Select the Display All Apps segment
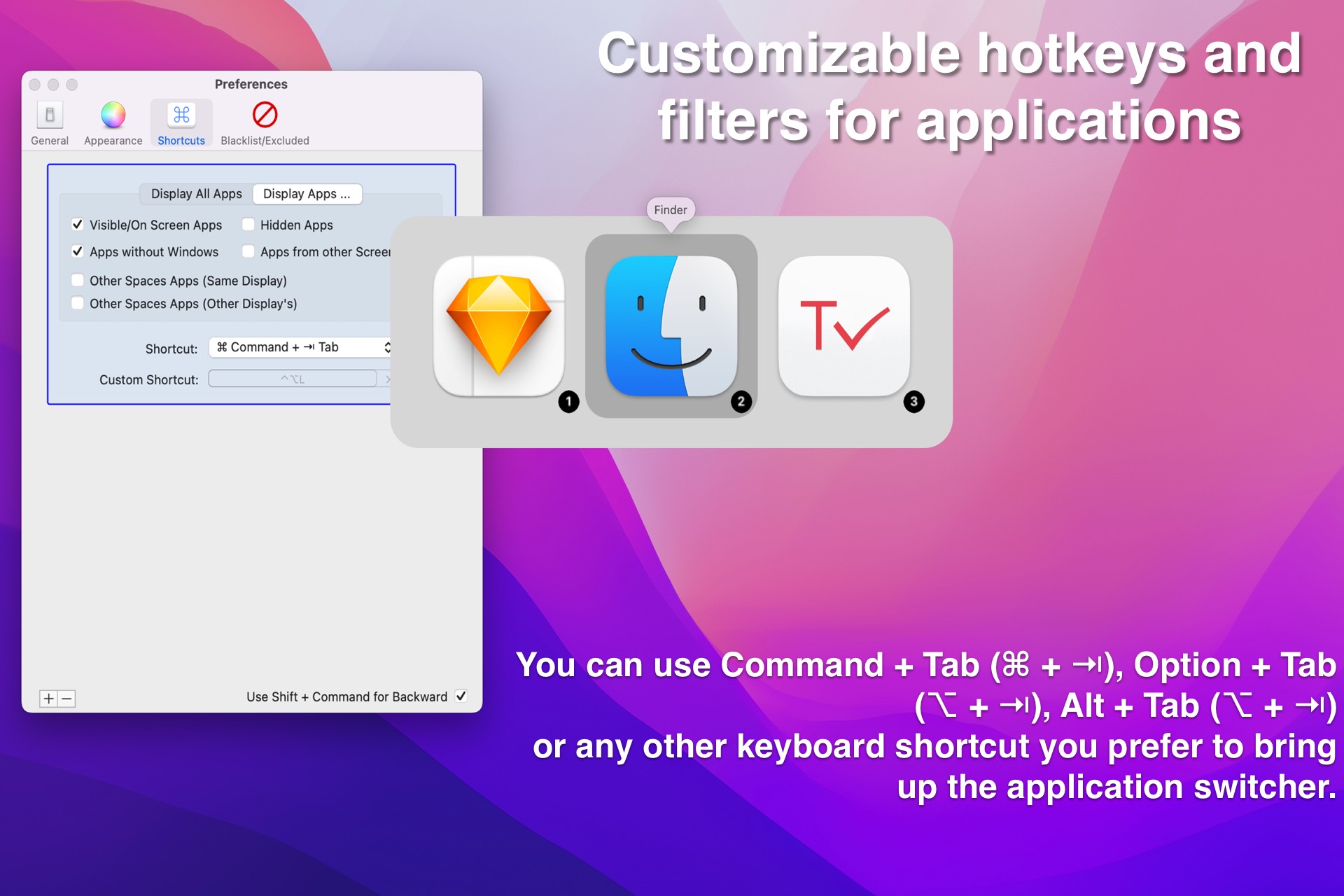1344x896 pixels. (x=196, y=194)
